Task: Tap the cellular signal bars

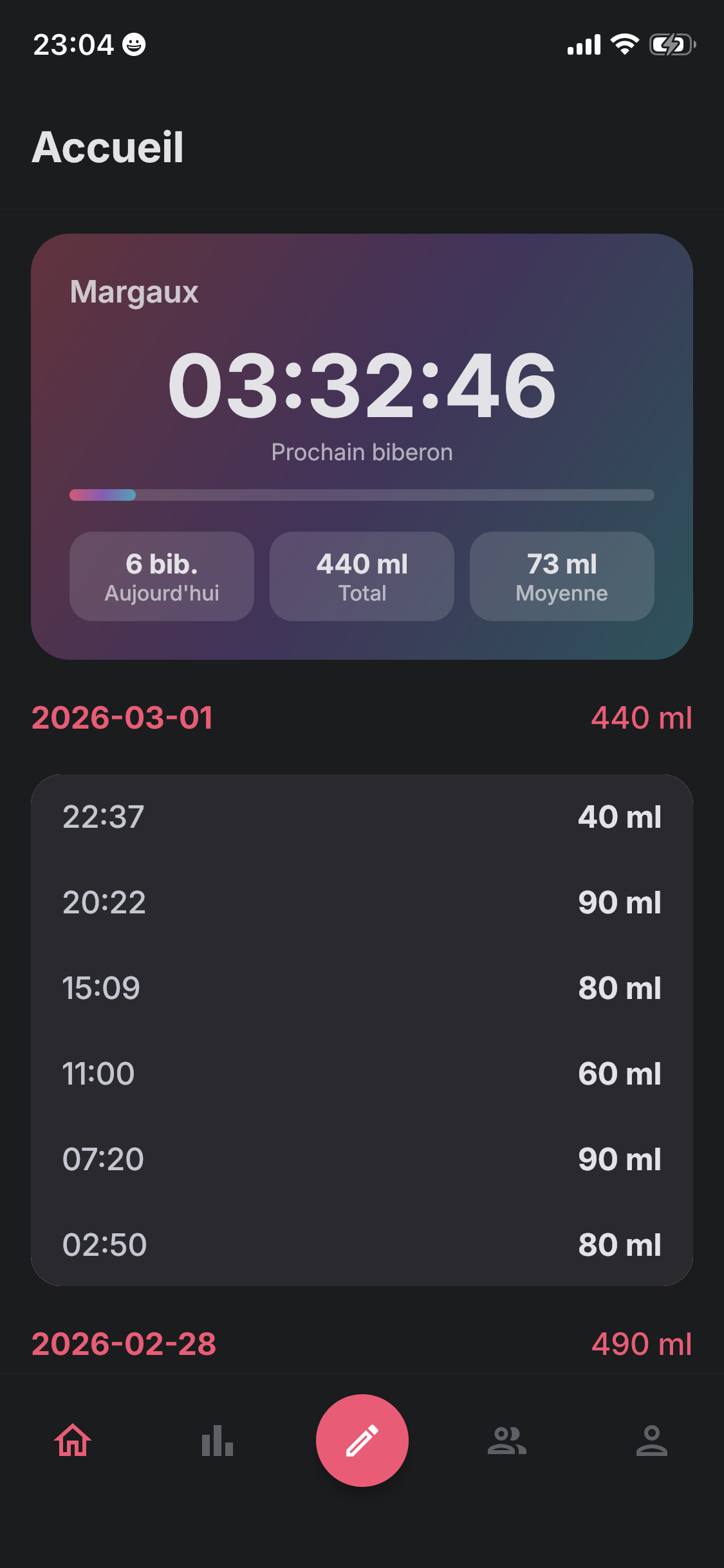Action: [584, 45]
